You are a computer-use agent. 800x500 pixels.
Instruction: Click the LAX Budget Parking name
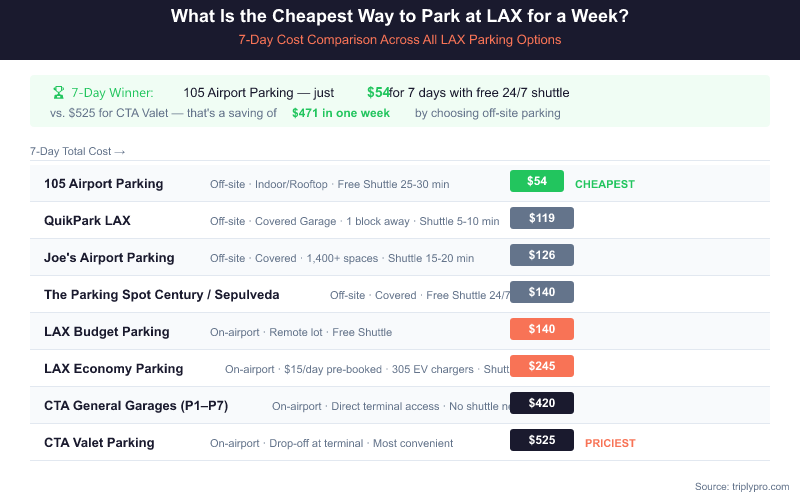(107, 331)
